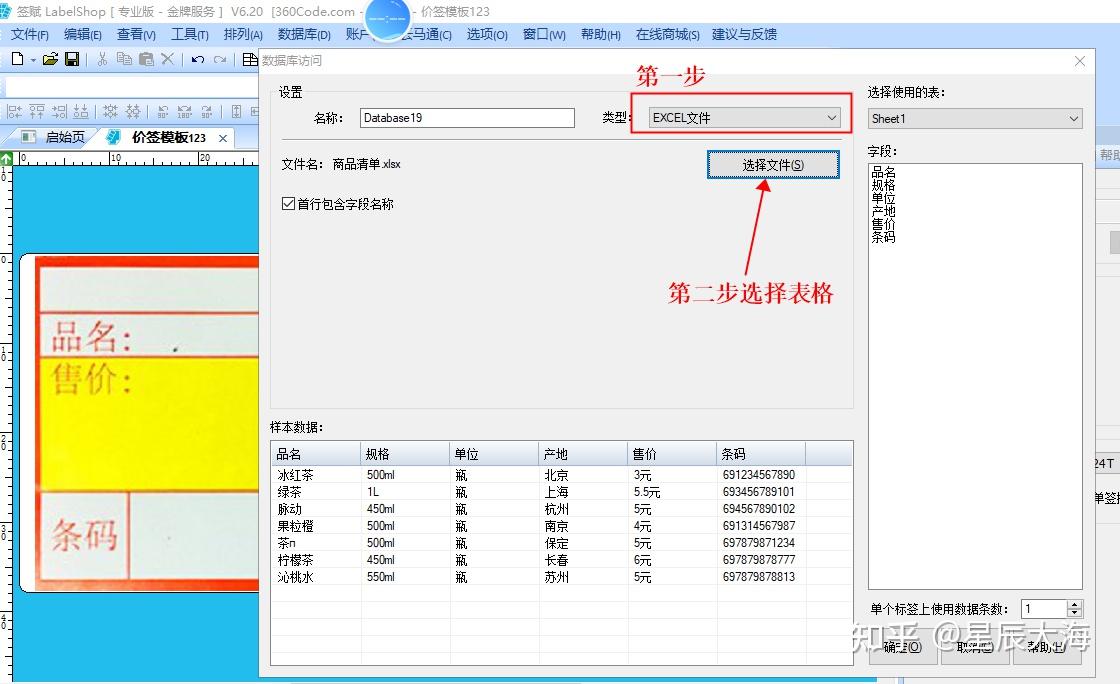The height and width of the screenshot is (684, 1120).
Task: Open the New document dropdown arrow
Action: (33, 60)
